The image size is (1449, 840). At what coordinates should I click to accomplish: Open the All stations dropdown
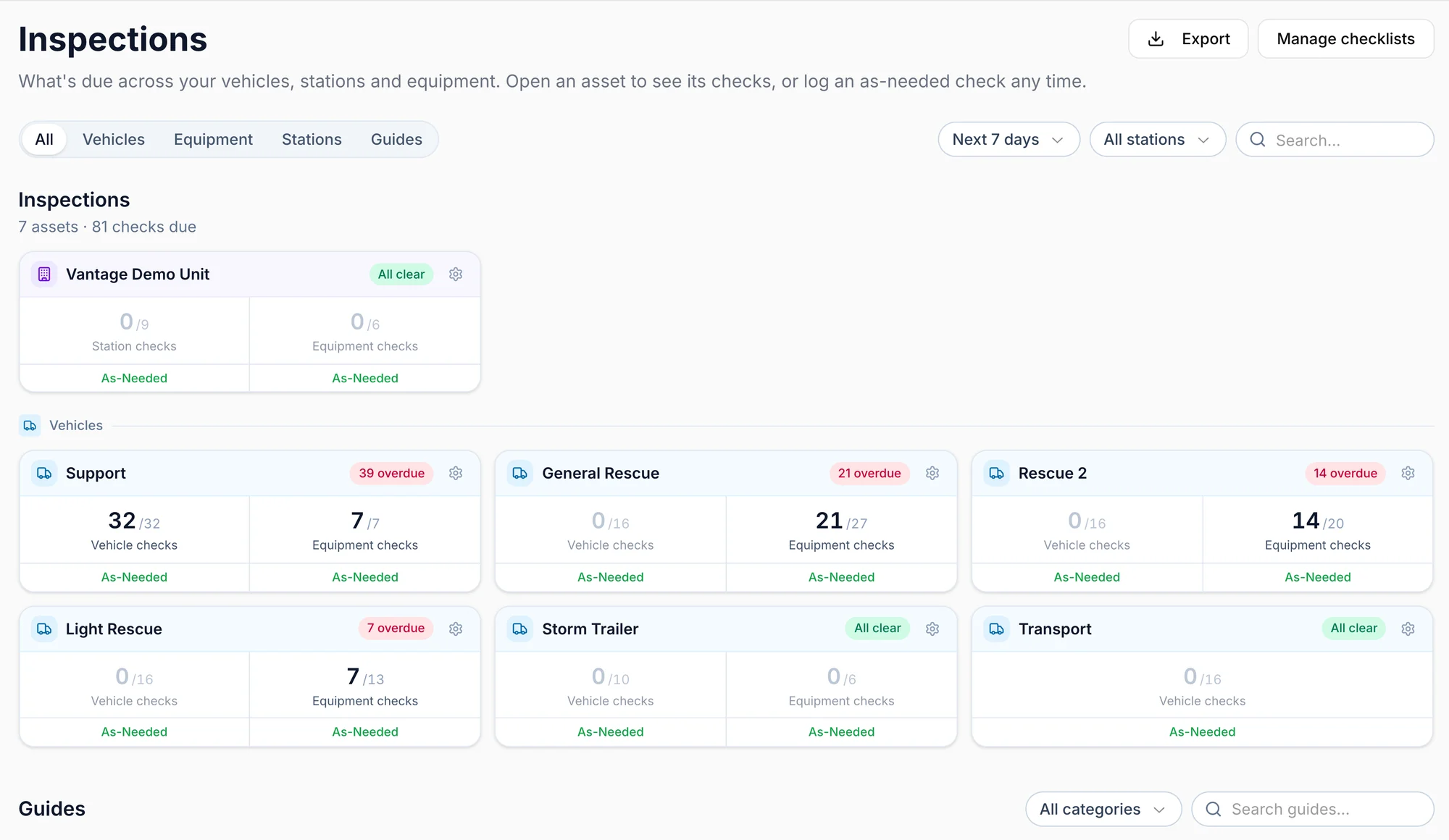coord(1158,140)
